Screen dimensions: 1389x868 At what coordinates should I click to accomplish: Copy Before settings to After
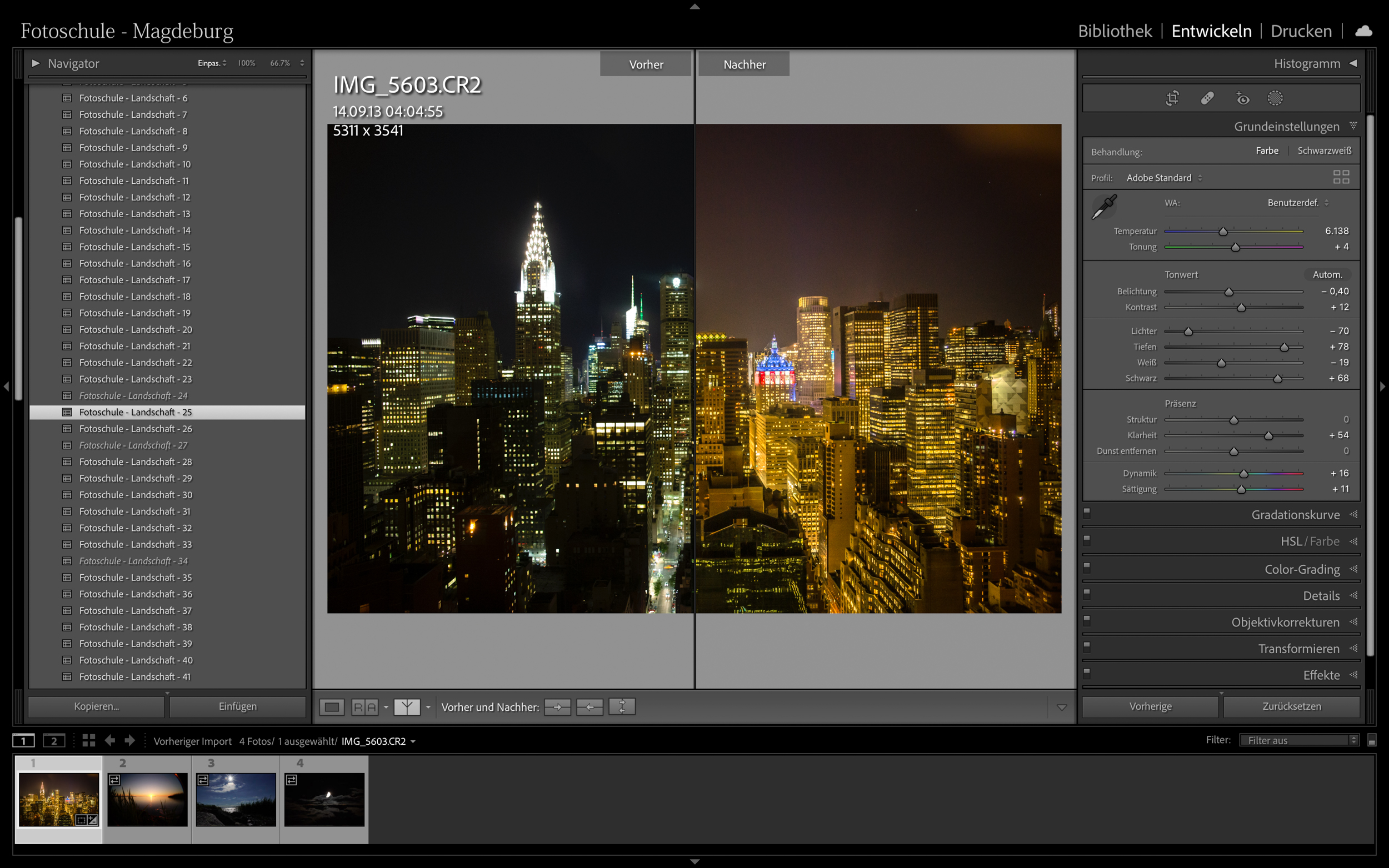557,707
